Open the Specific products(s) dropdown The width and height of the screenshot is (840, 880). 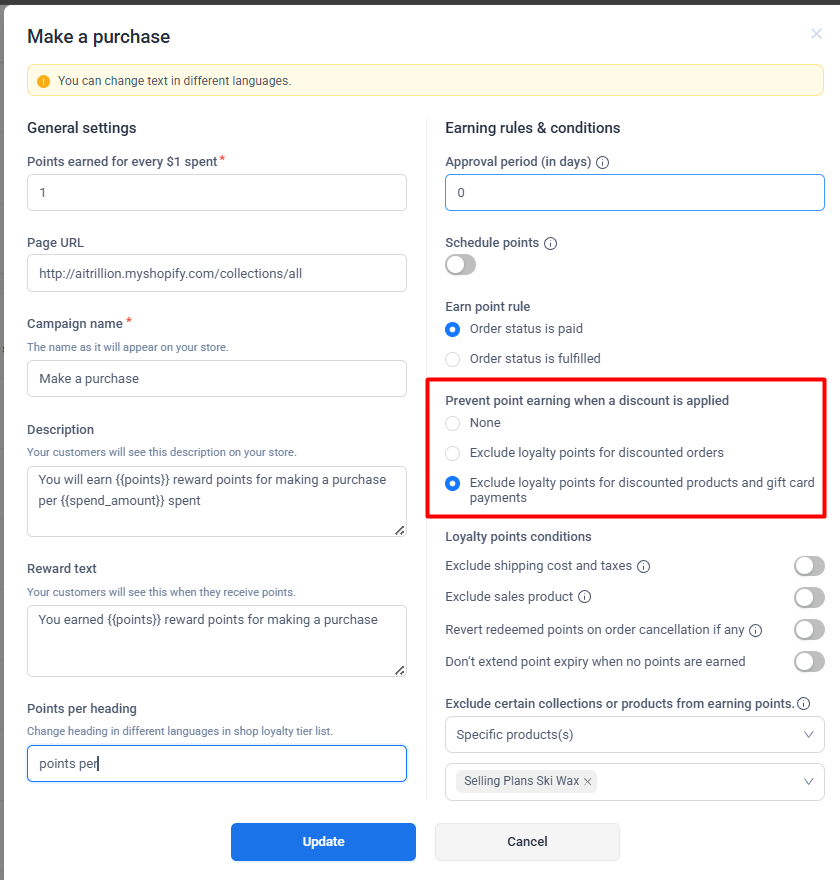coord(634,735)
